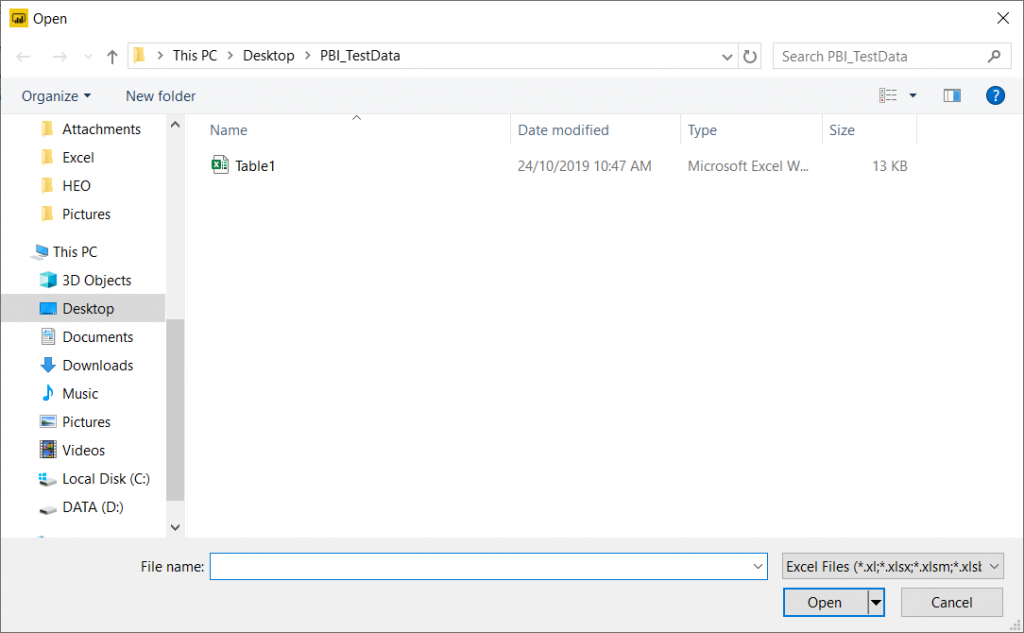Click the Cancel button

pos(951,602)
